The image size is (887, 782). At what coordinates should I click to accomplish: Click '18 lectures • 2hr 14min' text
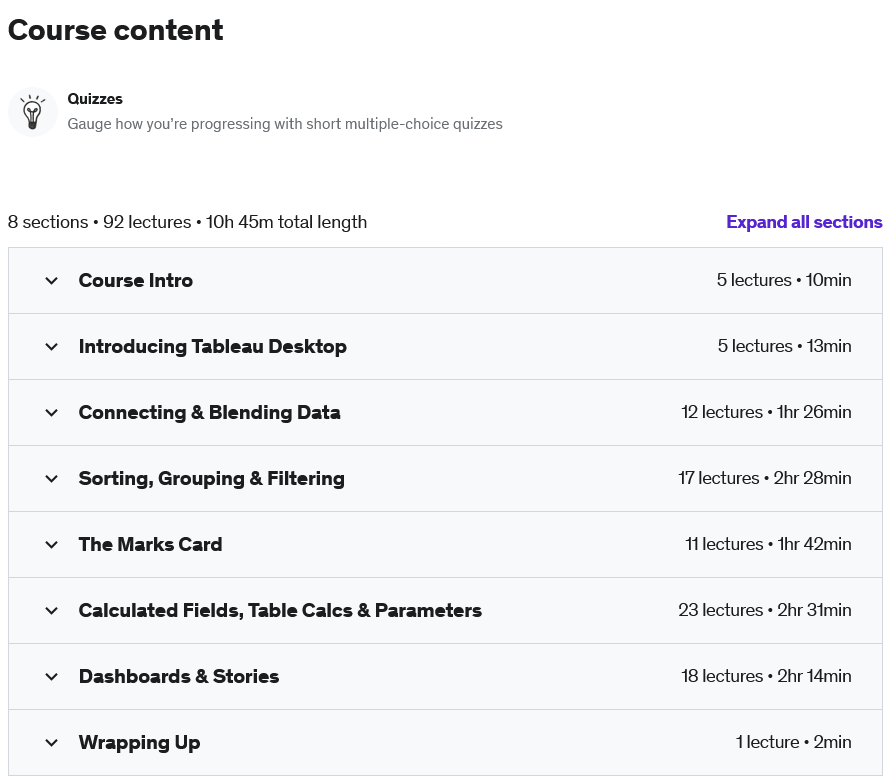point(767,676)
